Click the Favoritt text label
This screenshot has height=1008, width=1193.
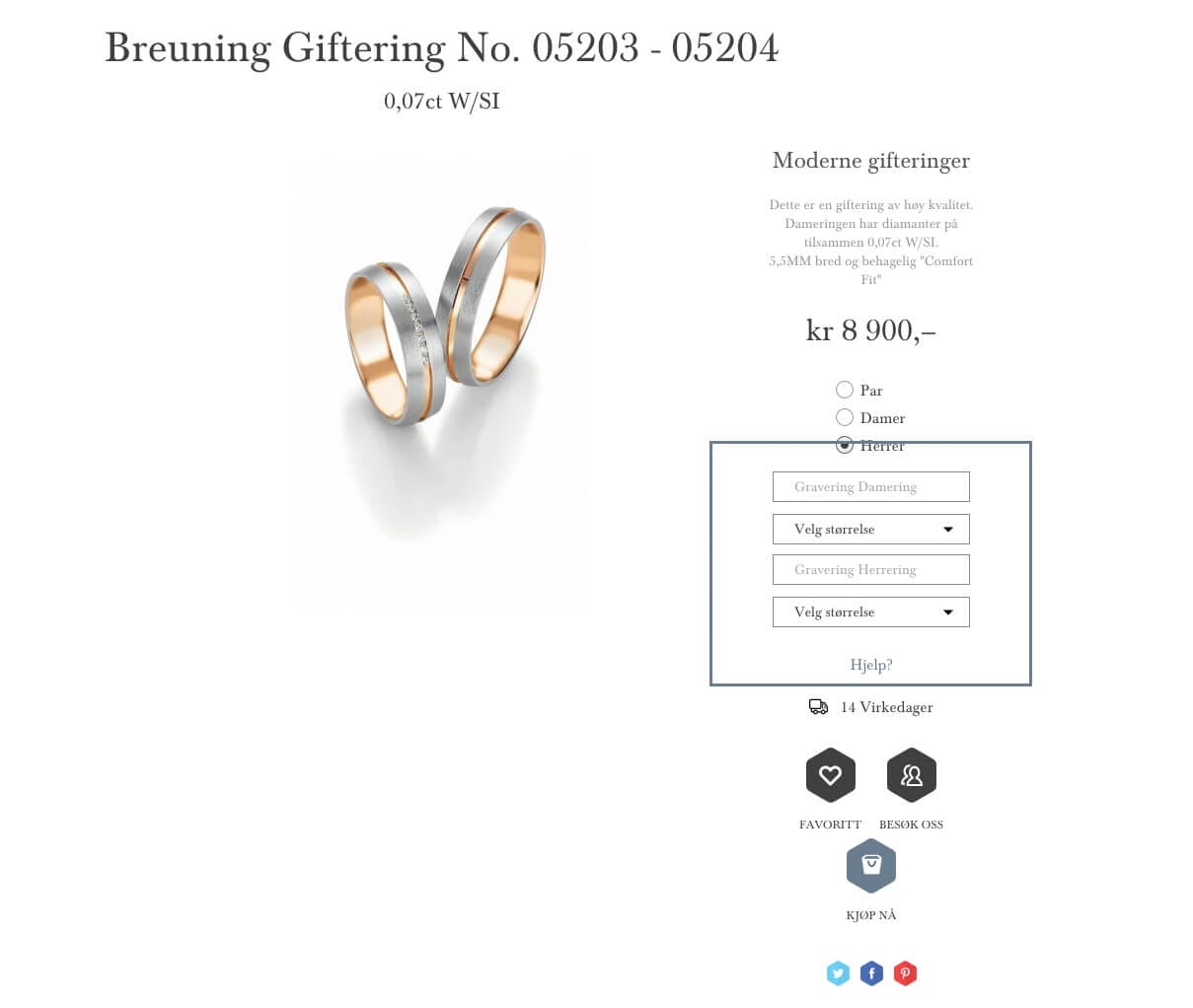830,825
